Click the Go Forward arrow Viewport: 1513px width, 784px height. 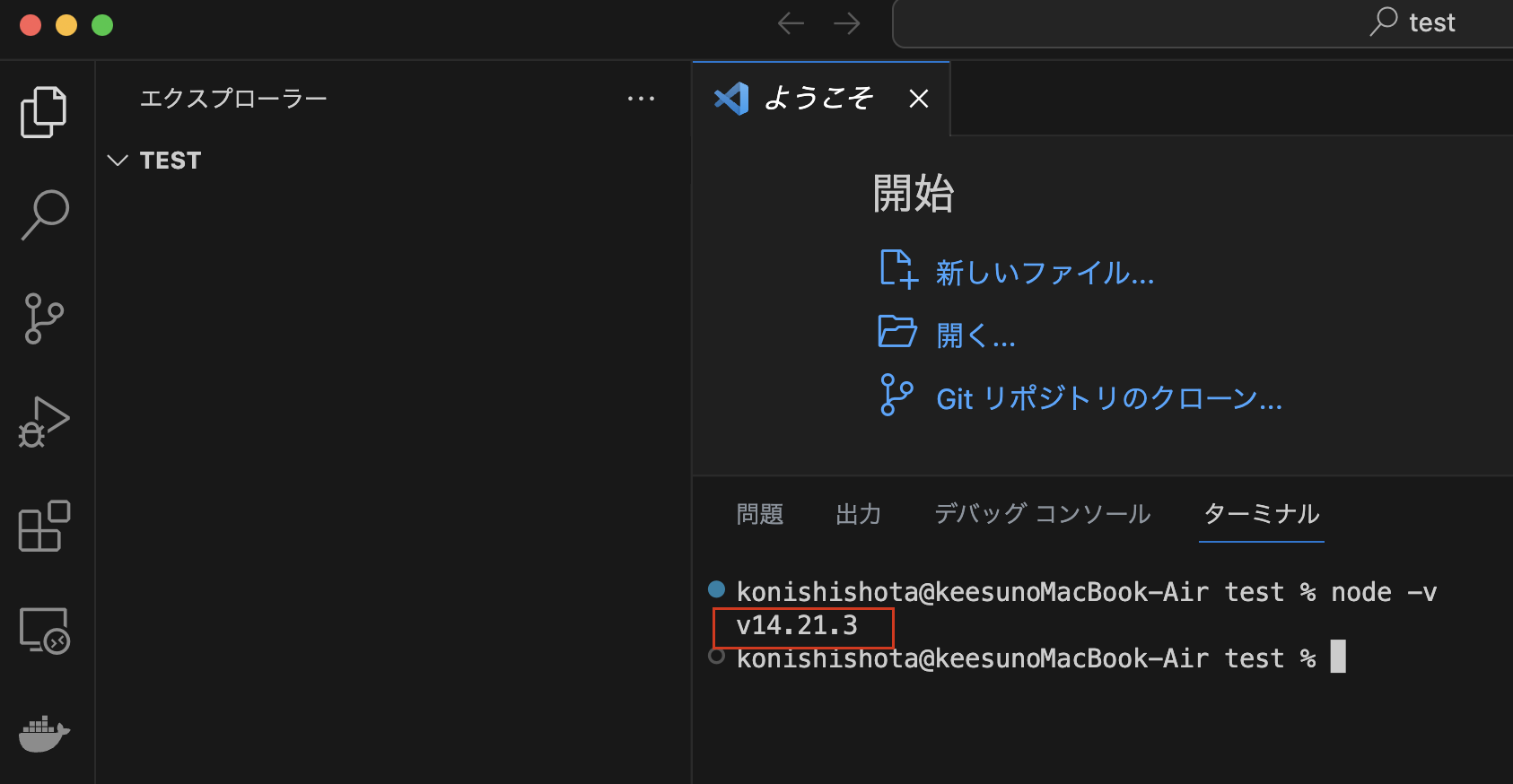tap(846, 23)
